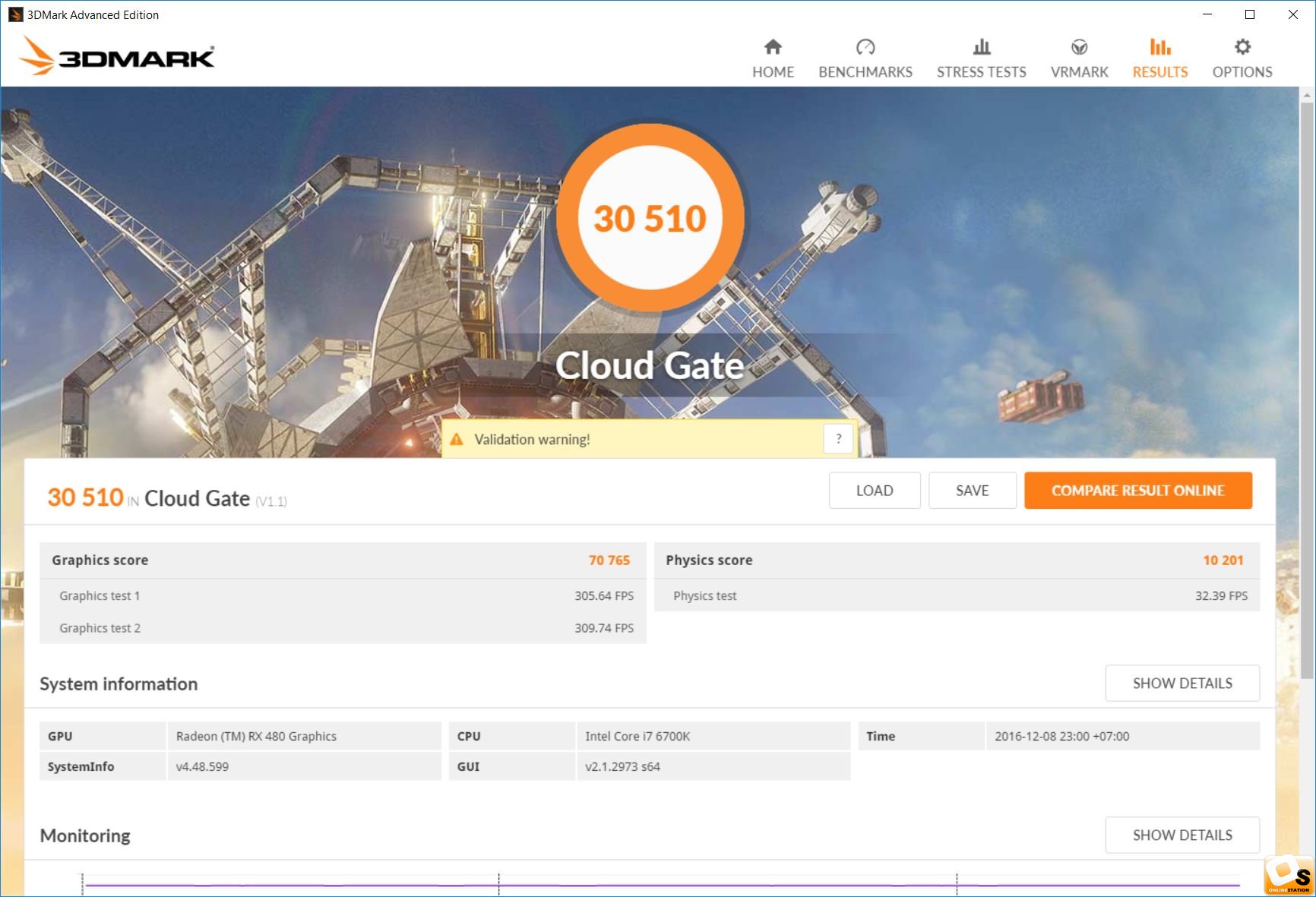This screenshot has width=1316, height=897.
Task: Open Benchmarks via the gauge icon
Action: coord(865,47)
